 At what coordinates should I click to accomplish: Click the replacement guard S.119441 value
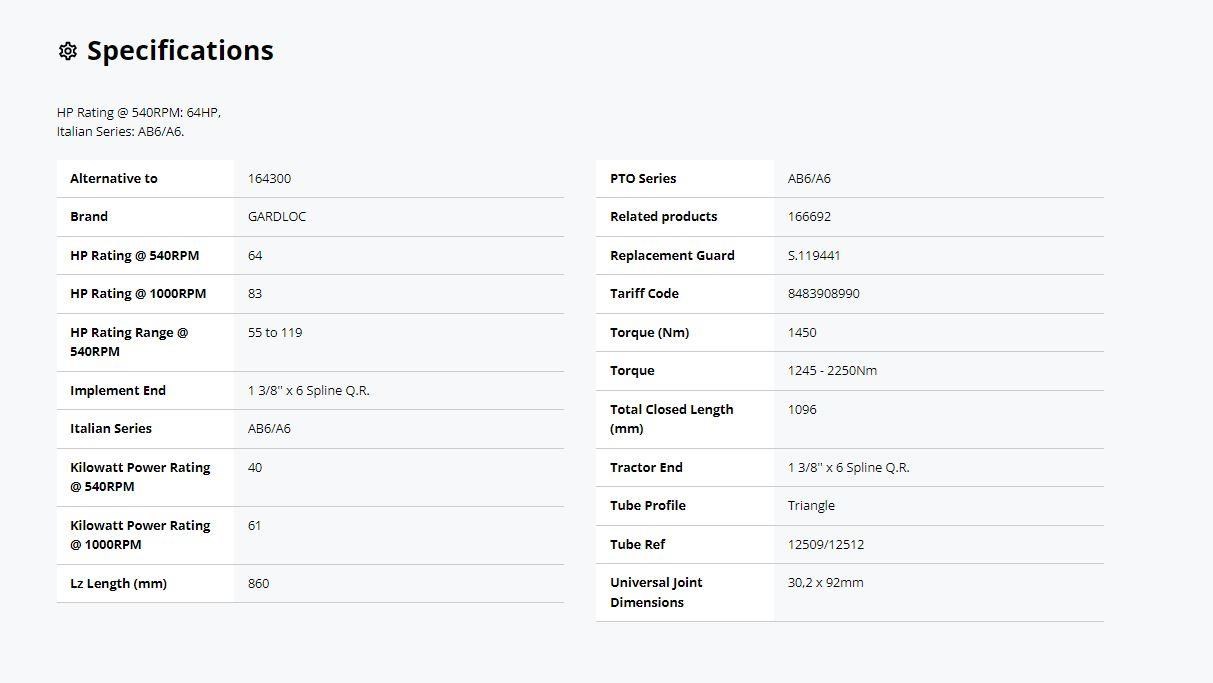click(x=814, y=256)
